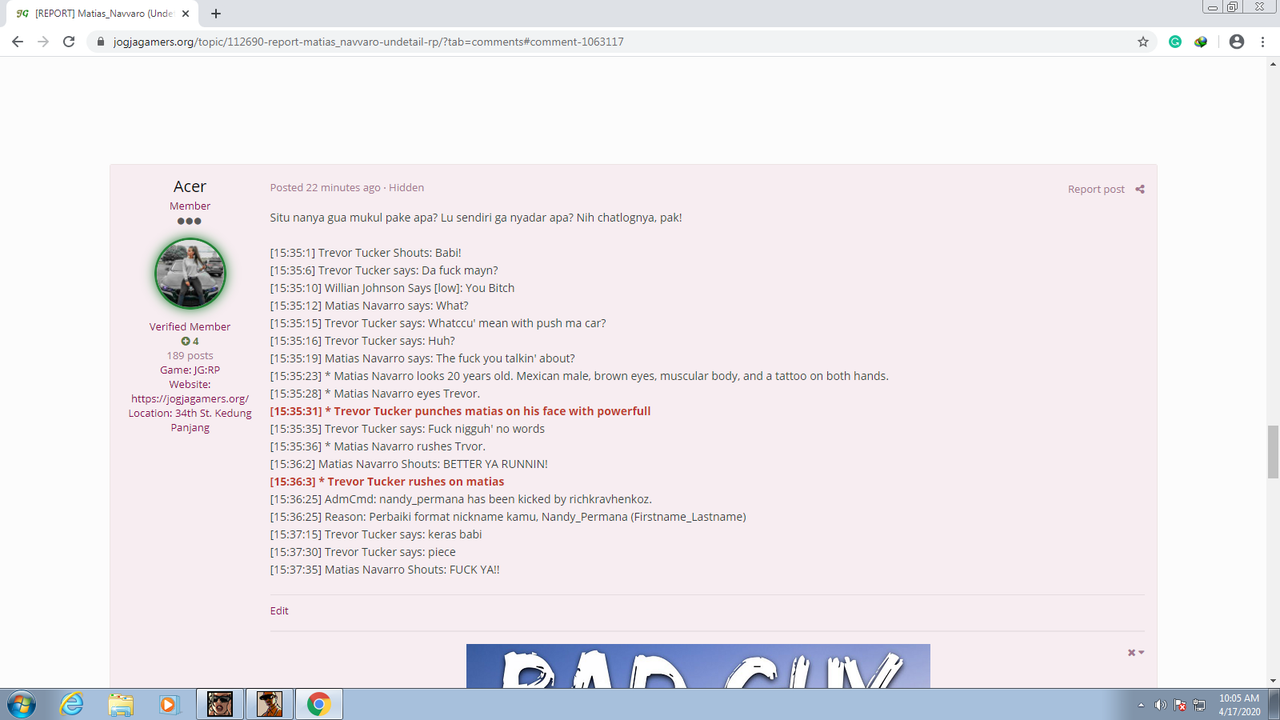Viewport: 1280px width, 720px height.
Task: Click the line 'Trevor Tucker Shouts: Babi!'
Action: click(365, 253)
